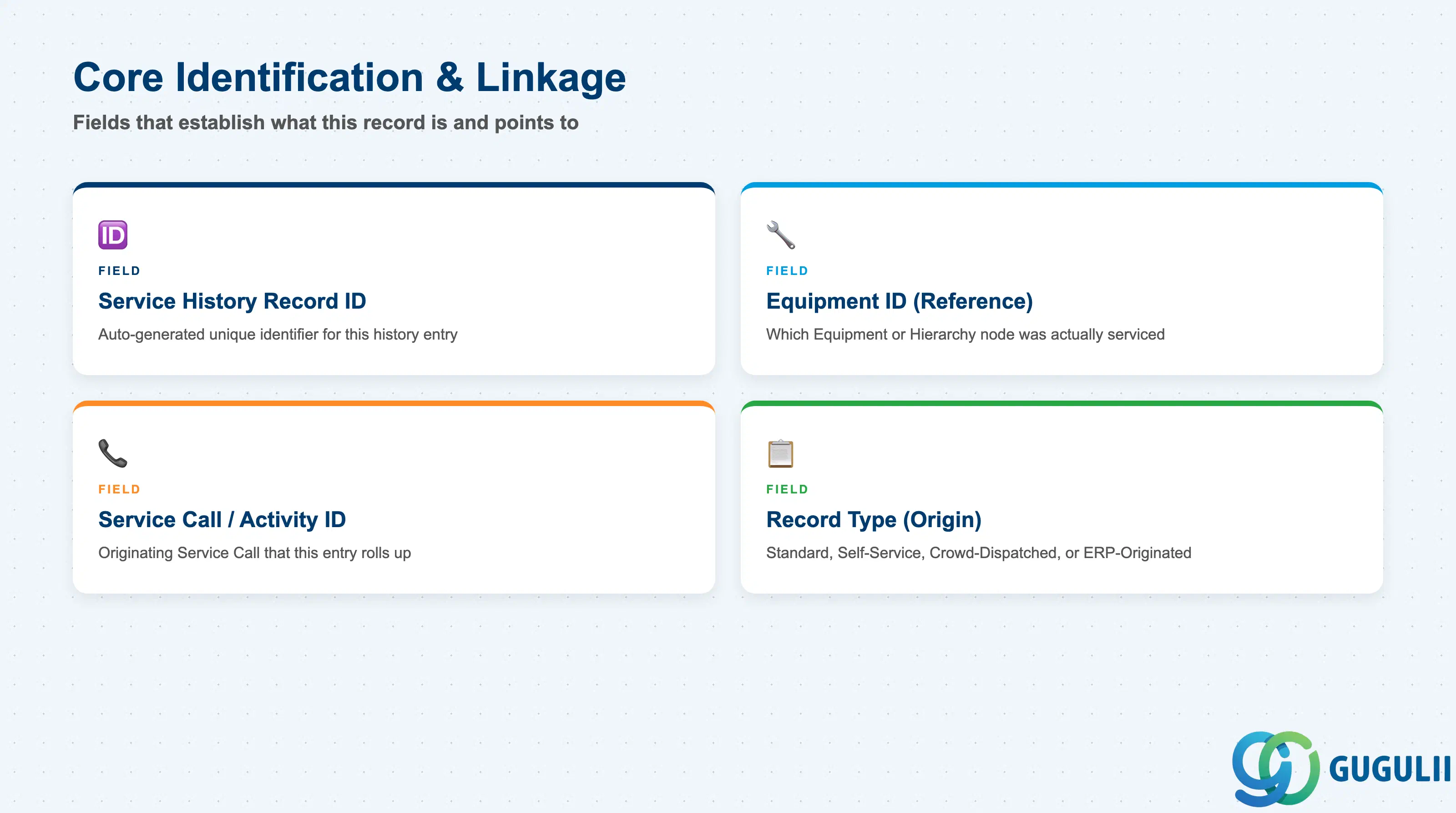Select the Equipment ID (Reference) heading

899,301
